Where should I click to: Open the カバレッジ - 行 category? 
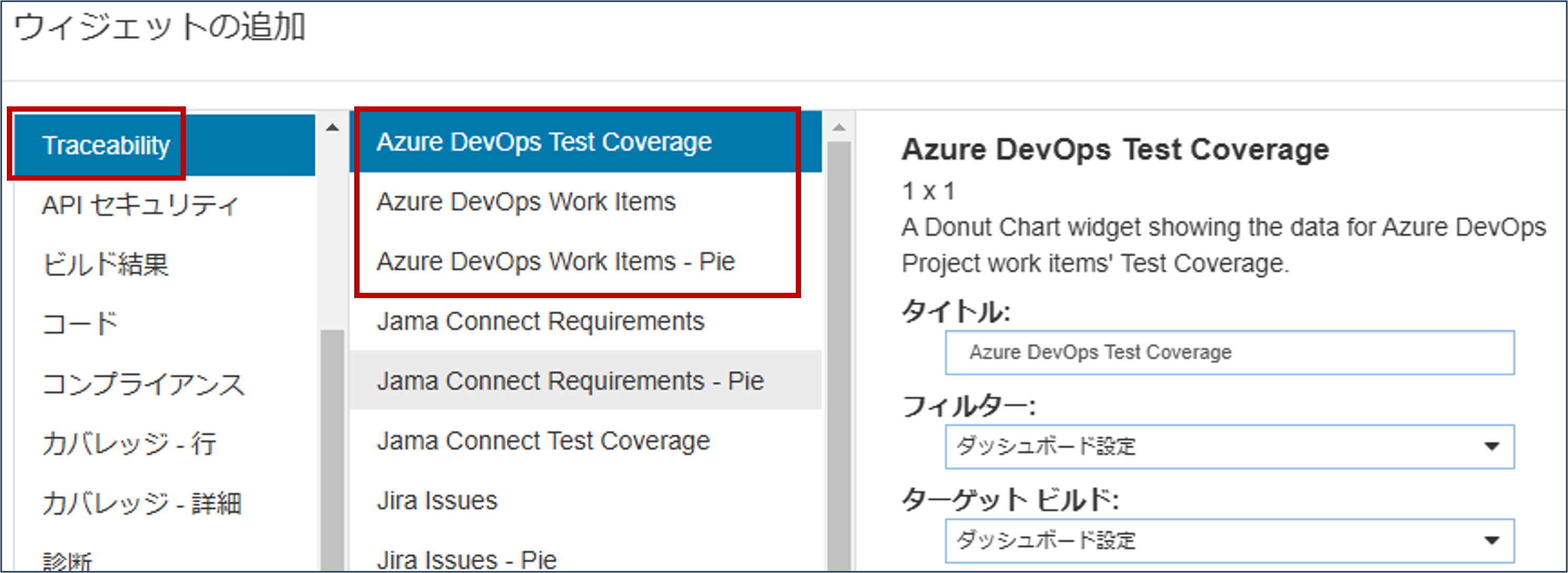pyautogui.click(x=129, y=443)
